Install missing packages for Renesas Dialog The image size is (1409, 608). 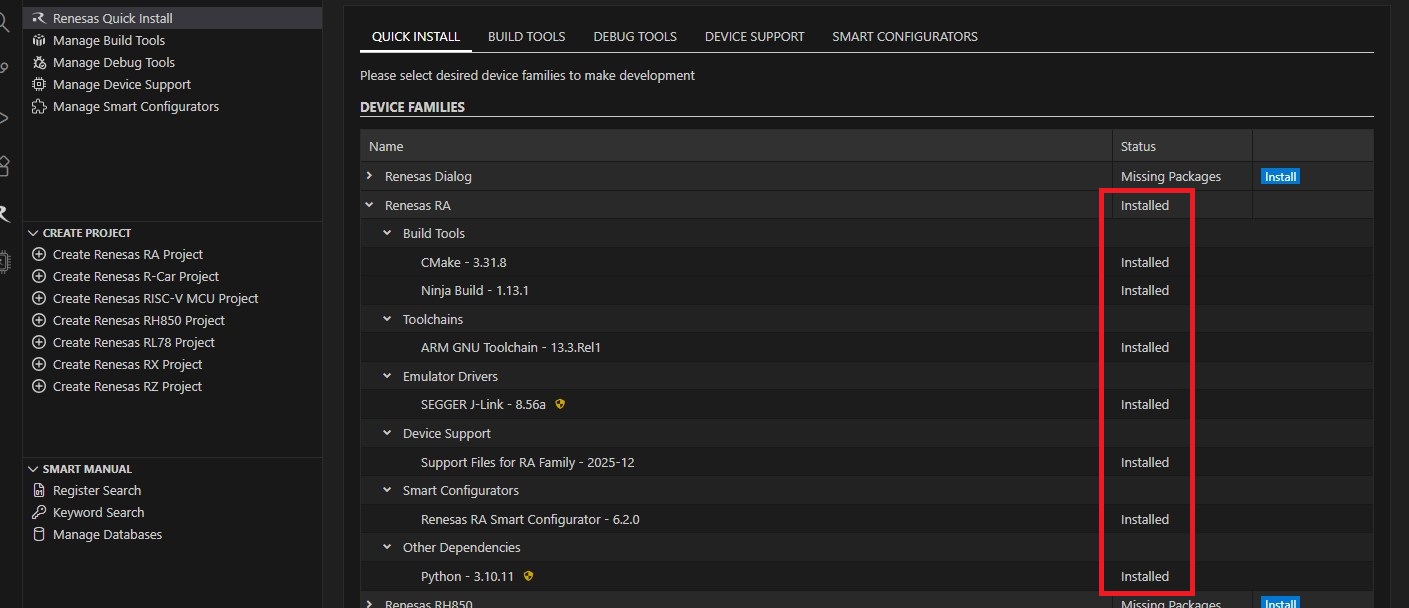point(1280,177)
